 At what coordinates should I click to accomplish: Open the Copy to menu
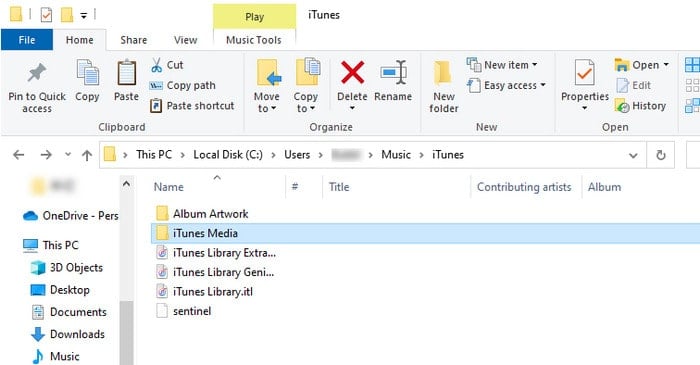tap(306, 87)
